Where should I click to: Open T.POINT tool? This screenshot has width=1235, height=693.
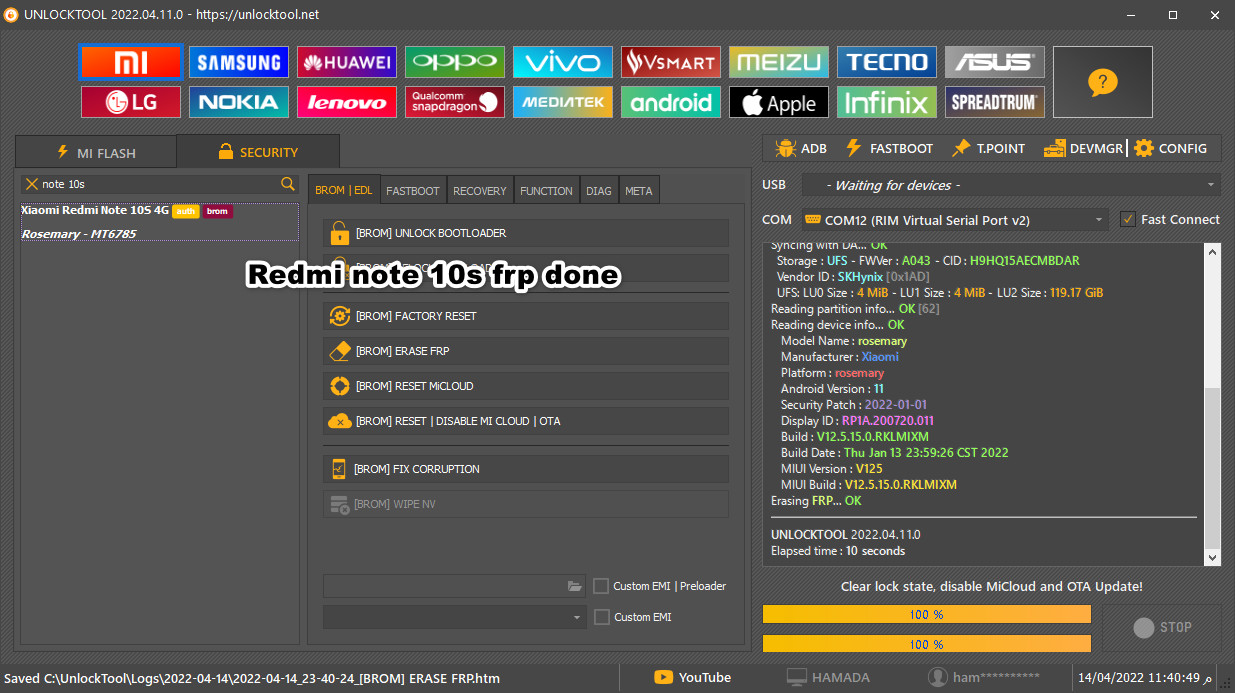pos(988,148)
